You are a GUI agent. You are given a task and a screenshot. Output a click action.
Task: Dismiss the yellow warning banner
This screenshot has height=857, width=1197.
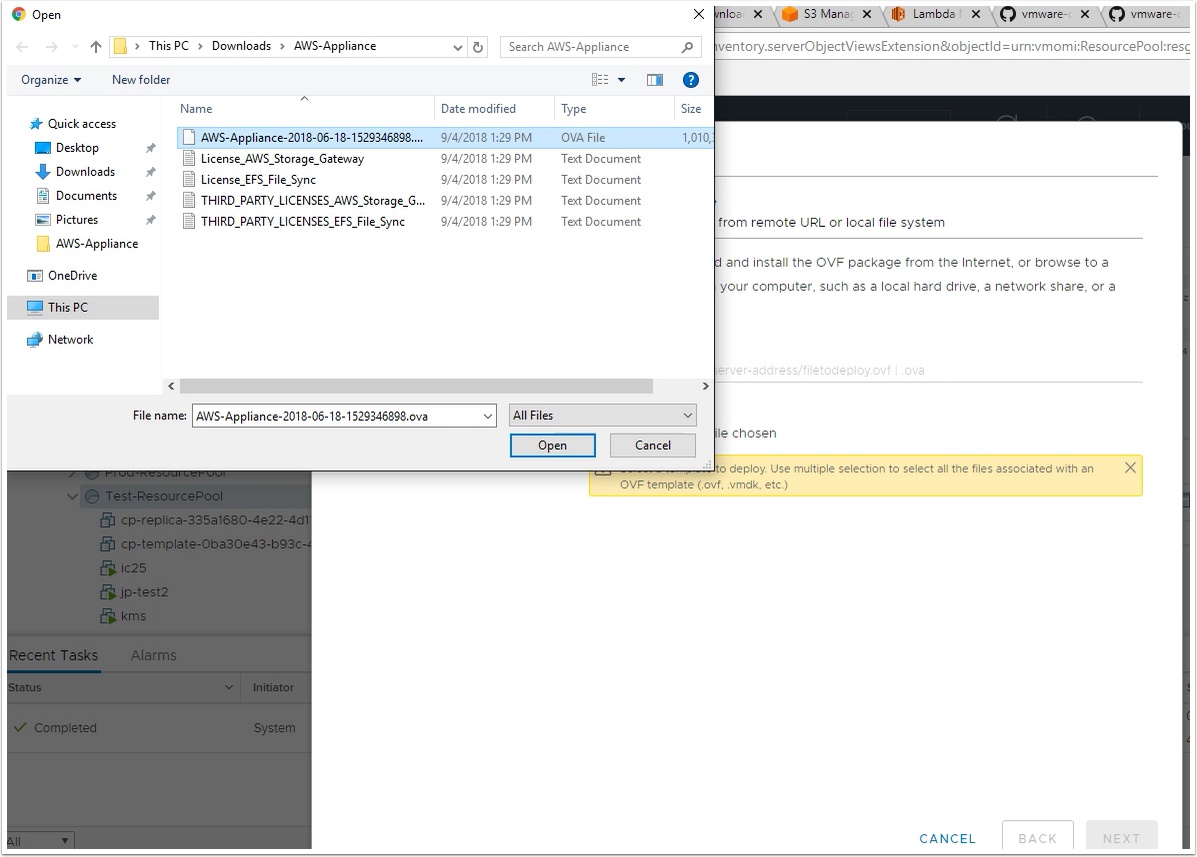[x=1130, y=468]
